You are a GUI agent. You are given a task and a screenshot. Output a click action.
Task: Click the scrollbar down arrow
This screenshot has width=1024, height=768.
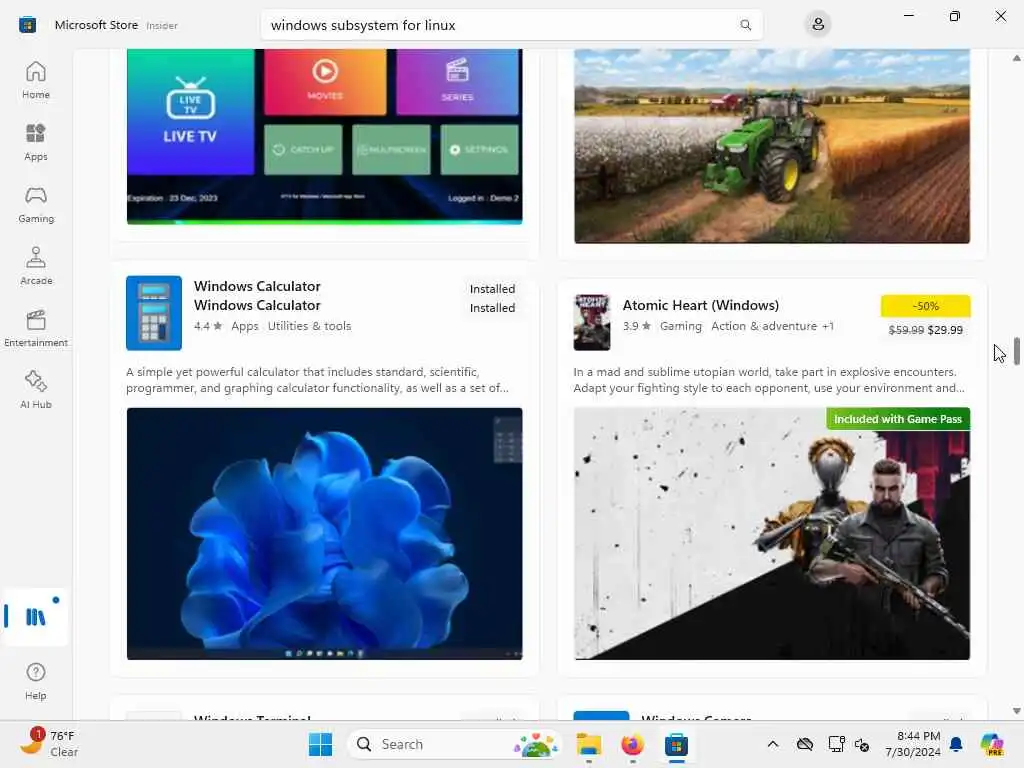click(x=1017, y=711)
